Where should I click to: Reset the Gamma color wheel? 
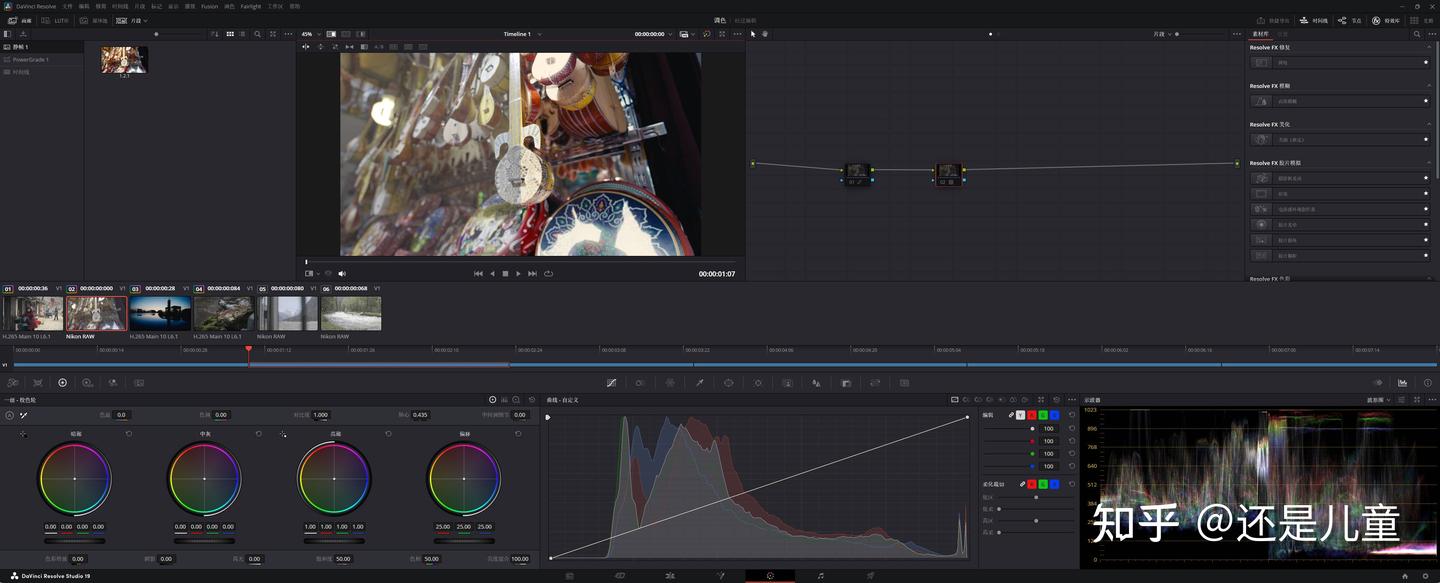pyautogui.click(x=259, y=434)
